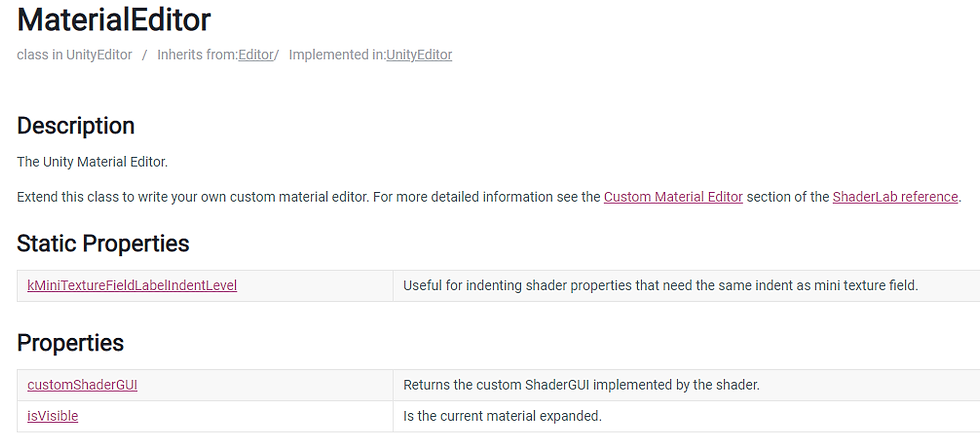
Task: Click the "section of the" text between links
Action: pyautogui.click(x=788, y=197)
